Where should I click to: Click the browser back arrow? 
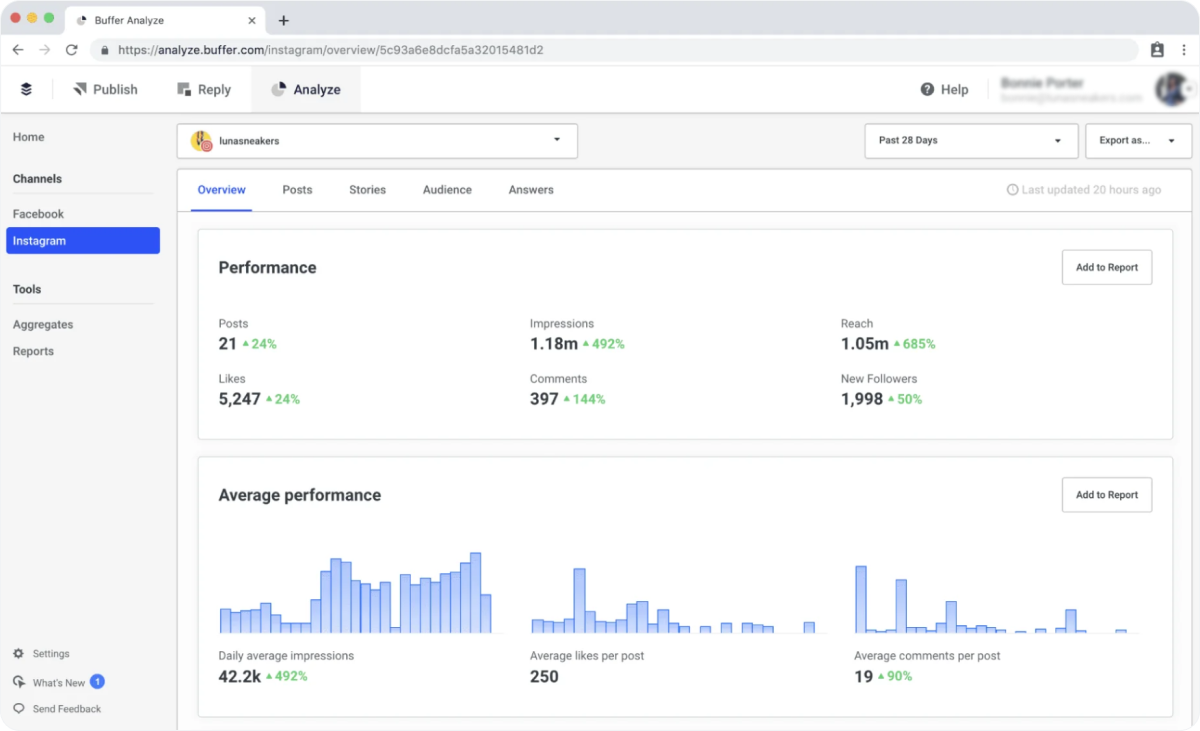pos(18,49)
